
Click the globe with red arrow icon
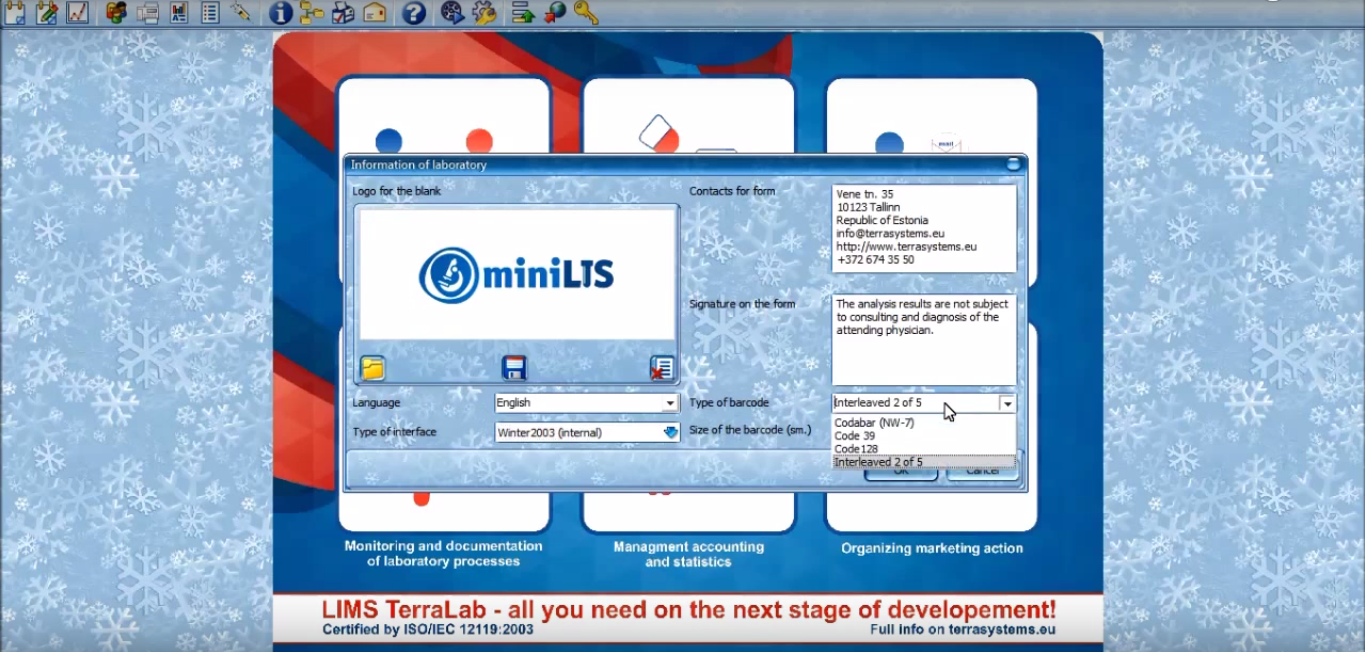tap(554, 13)
